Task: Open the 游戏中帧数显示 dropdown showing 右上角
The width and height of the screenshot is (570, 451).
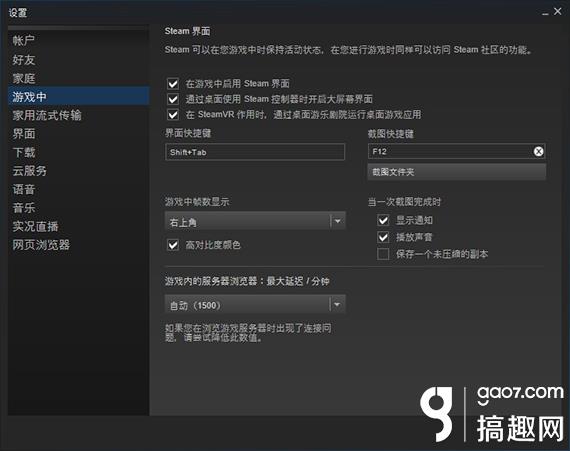Action: [x=255, y=221]
